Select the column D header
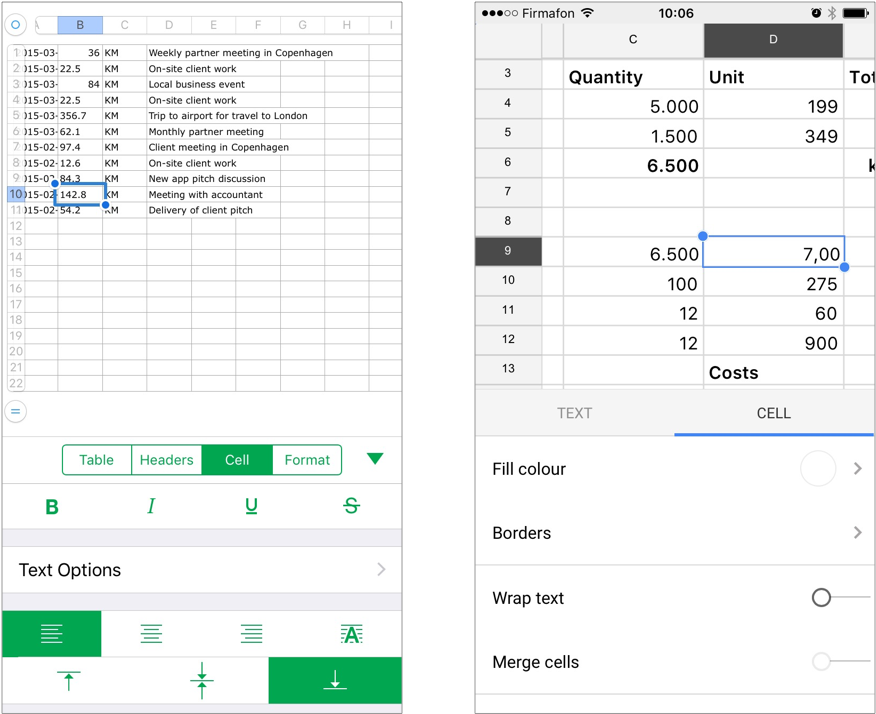 (x=774, y=39)
